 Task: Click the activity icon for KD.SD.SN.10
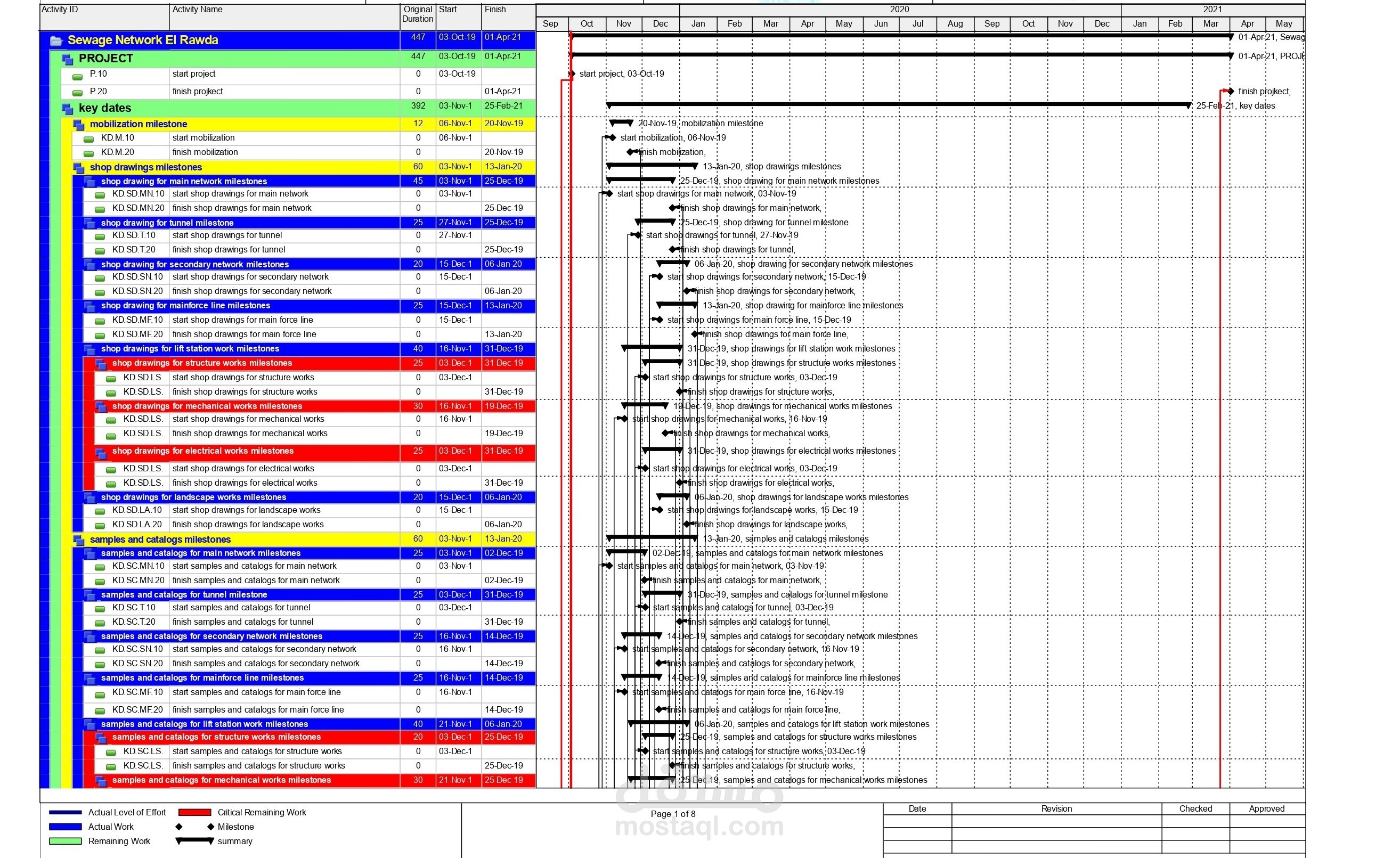[100, 278]
